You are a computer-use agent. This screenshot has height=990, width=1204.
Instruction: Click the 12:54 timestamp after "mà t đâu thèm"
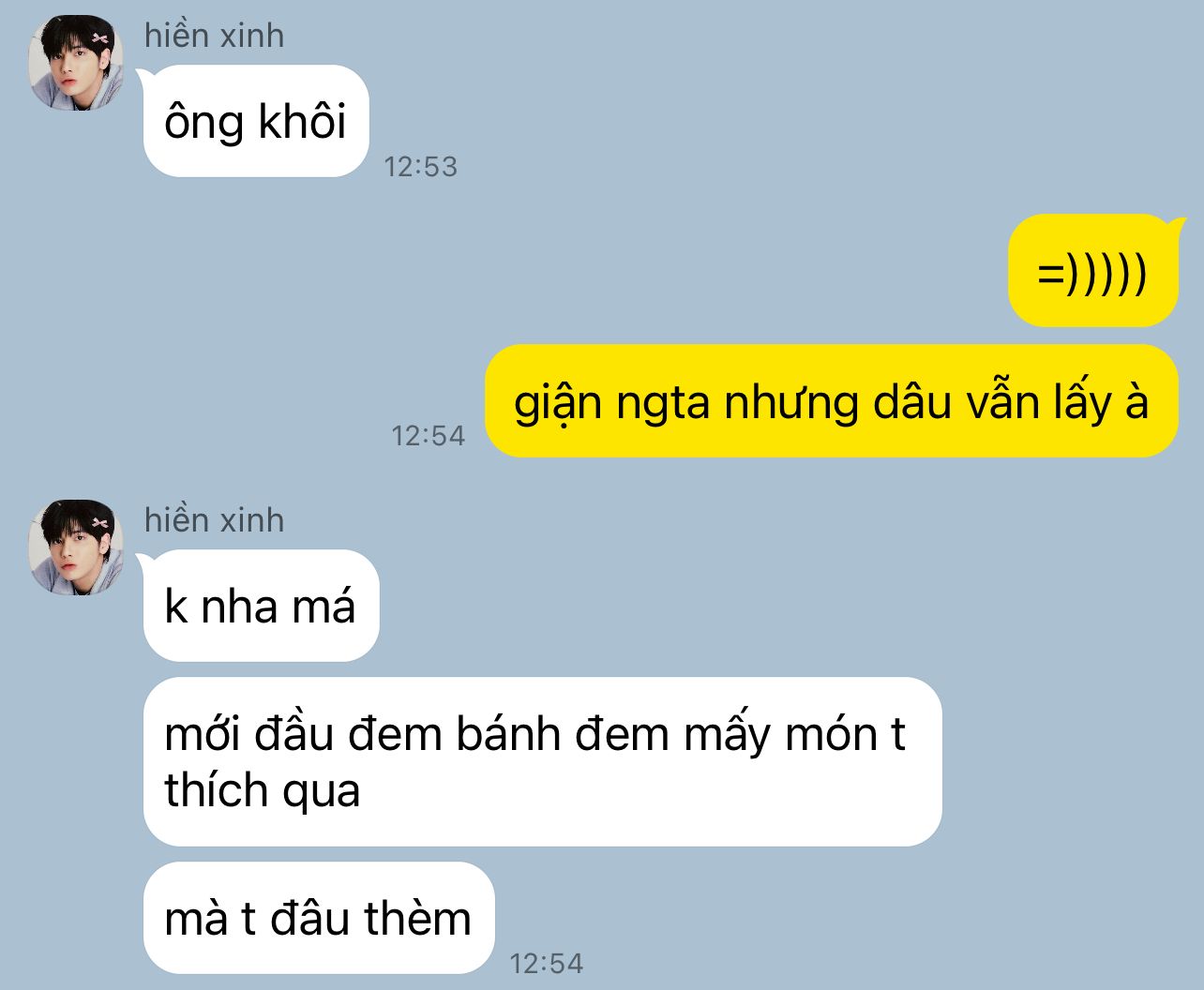[x=547, y=963]
